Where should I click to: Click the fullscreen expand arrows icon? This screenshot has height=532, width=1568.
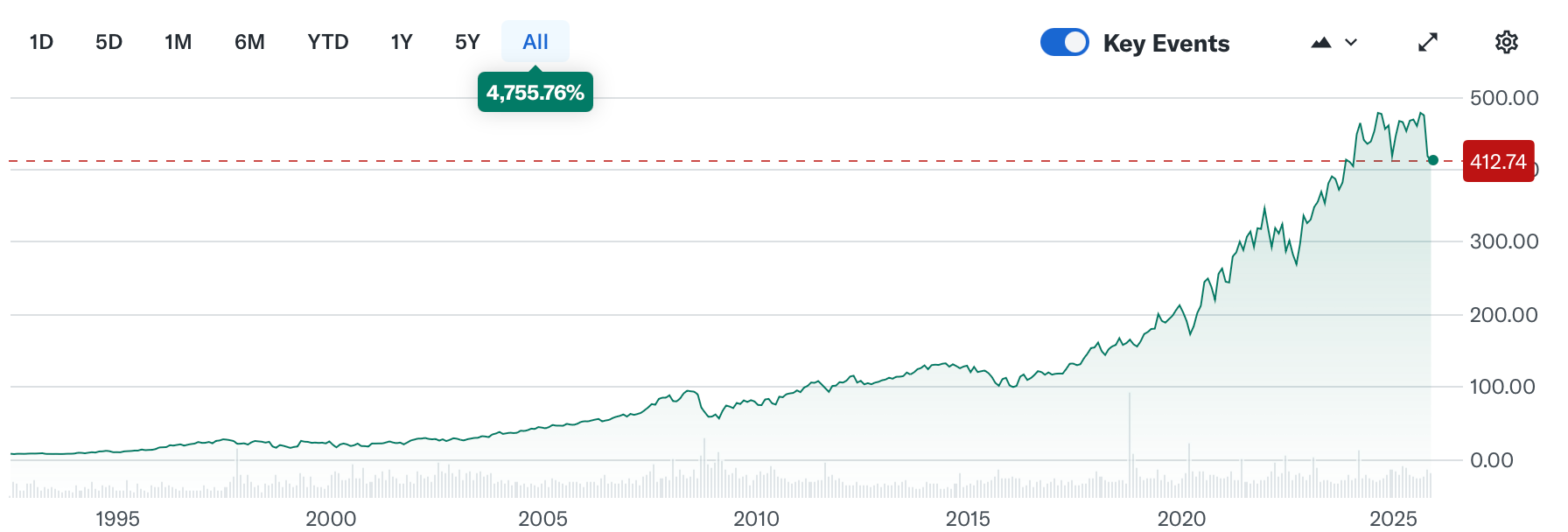pyautogui.click(x=1427, y=41)
